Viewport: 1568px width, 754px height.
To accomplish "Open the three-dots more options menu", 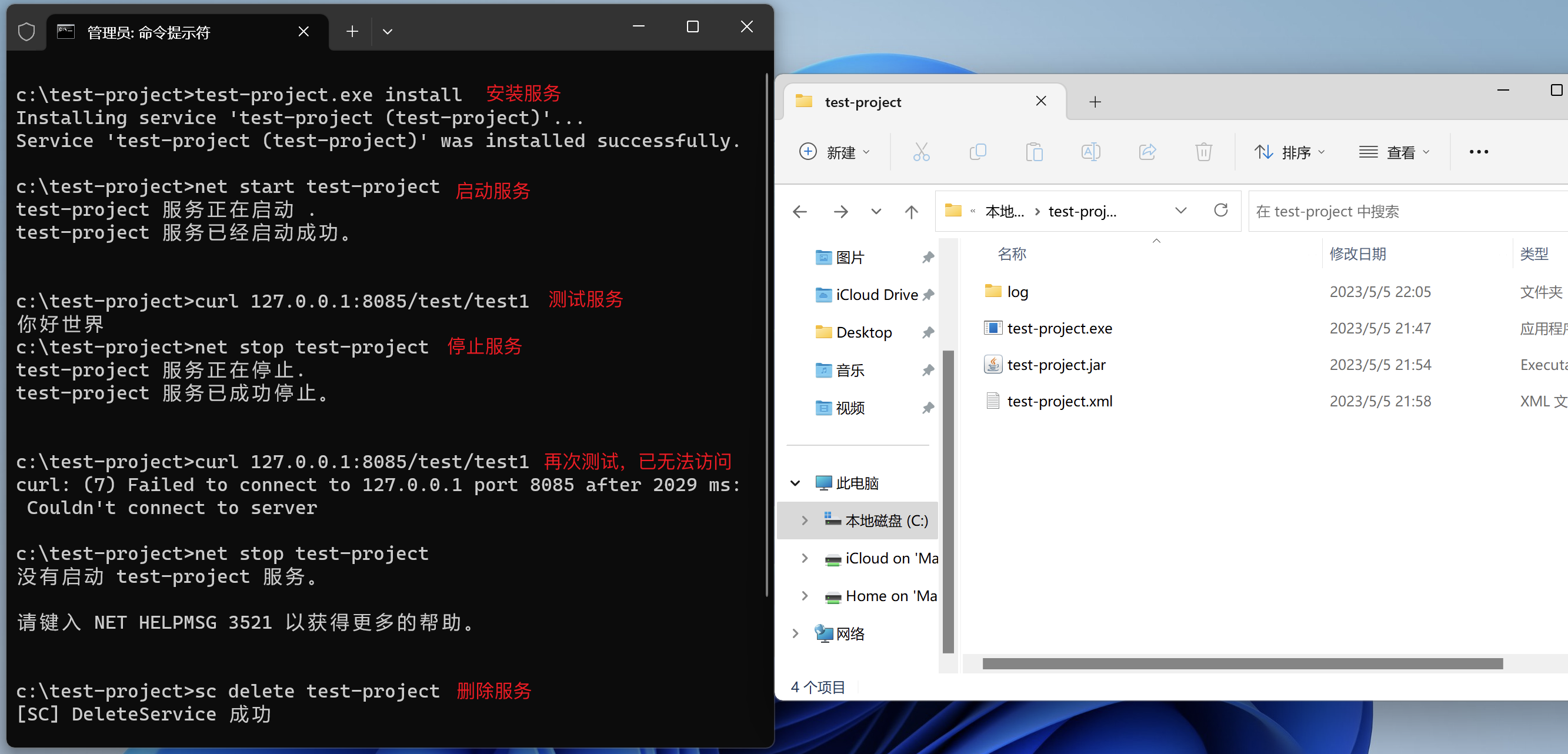I will 1479,152.
